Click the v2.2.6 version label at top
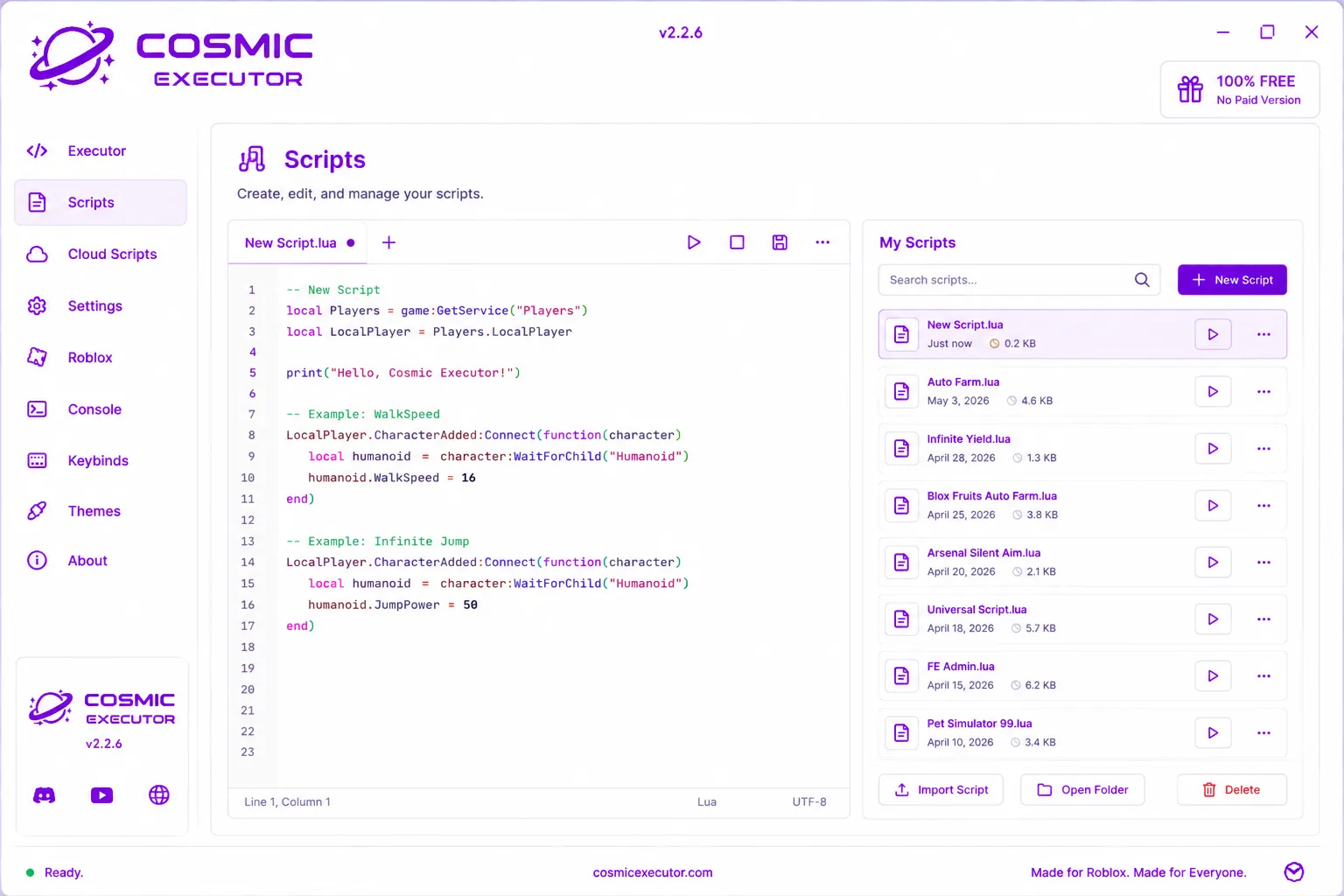Viewport: 1344px width, 896px height. point(681,32)
